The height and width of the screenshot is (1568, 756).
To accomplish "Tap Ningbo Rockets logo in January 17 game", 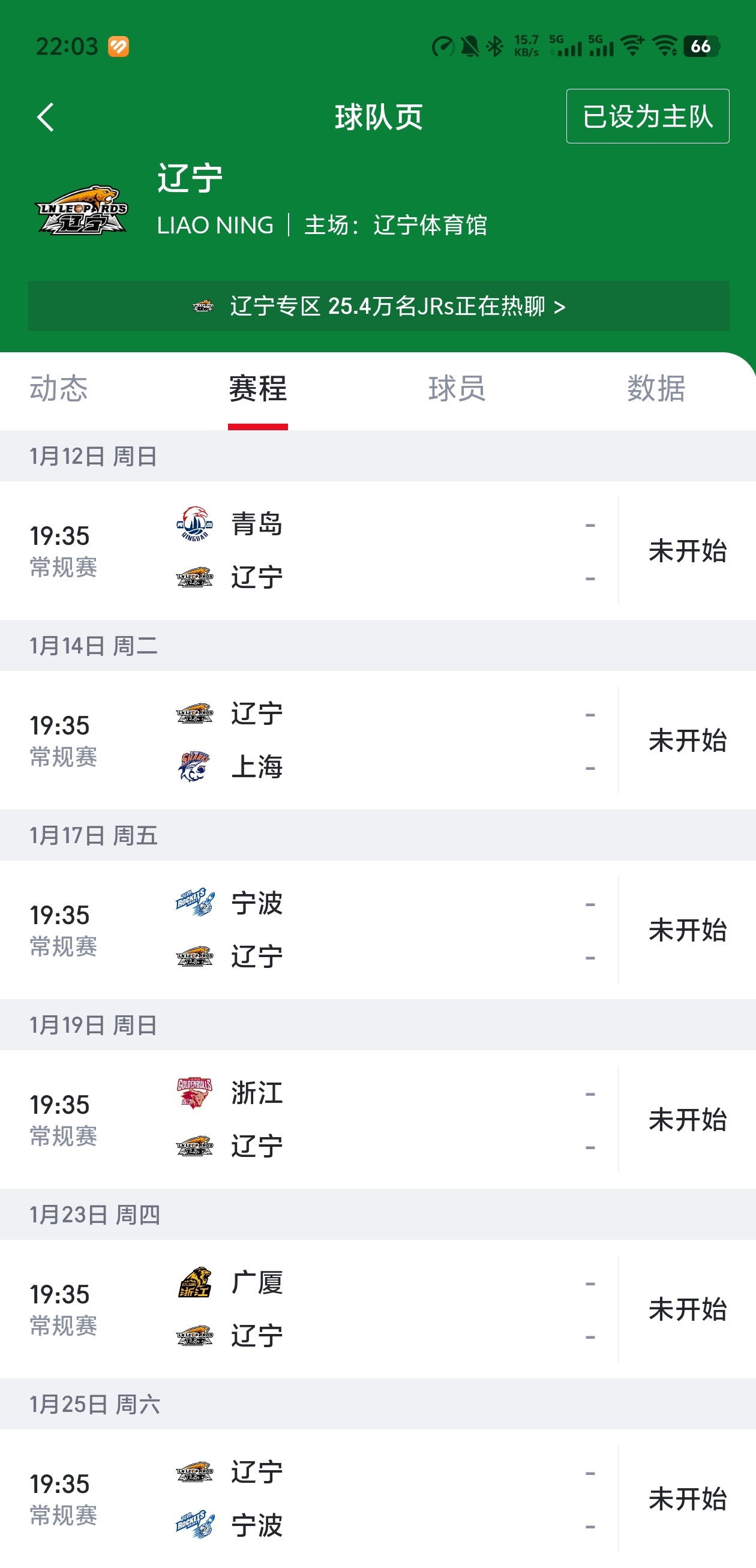I will (194, 903).
